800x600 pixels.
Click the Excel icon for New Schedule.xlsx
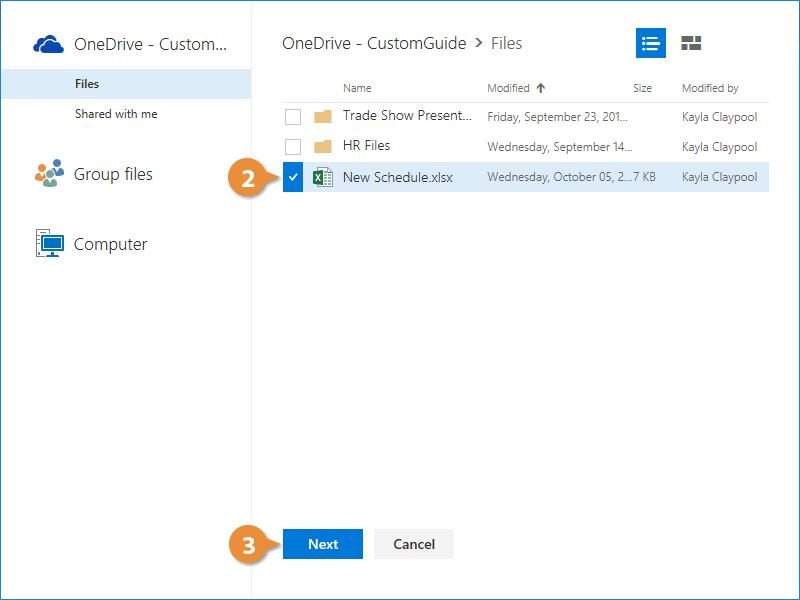point(323,177)
